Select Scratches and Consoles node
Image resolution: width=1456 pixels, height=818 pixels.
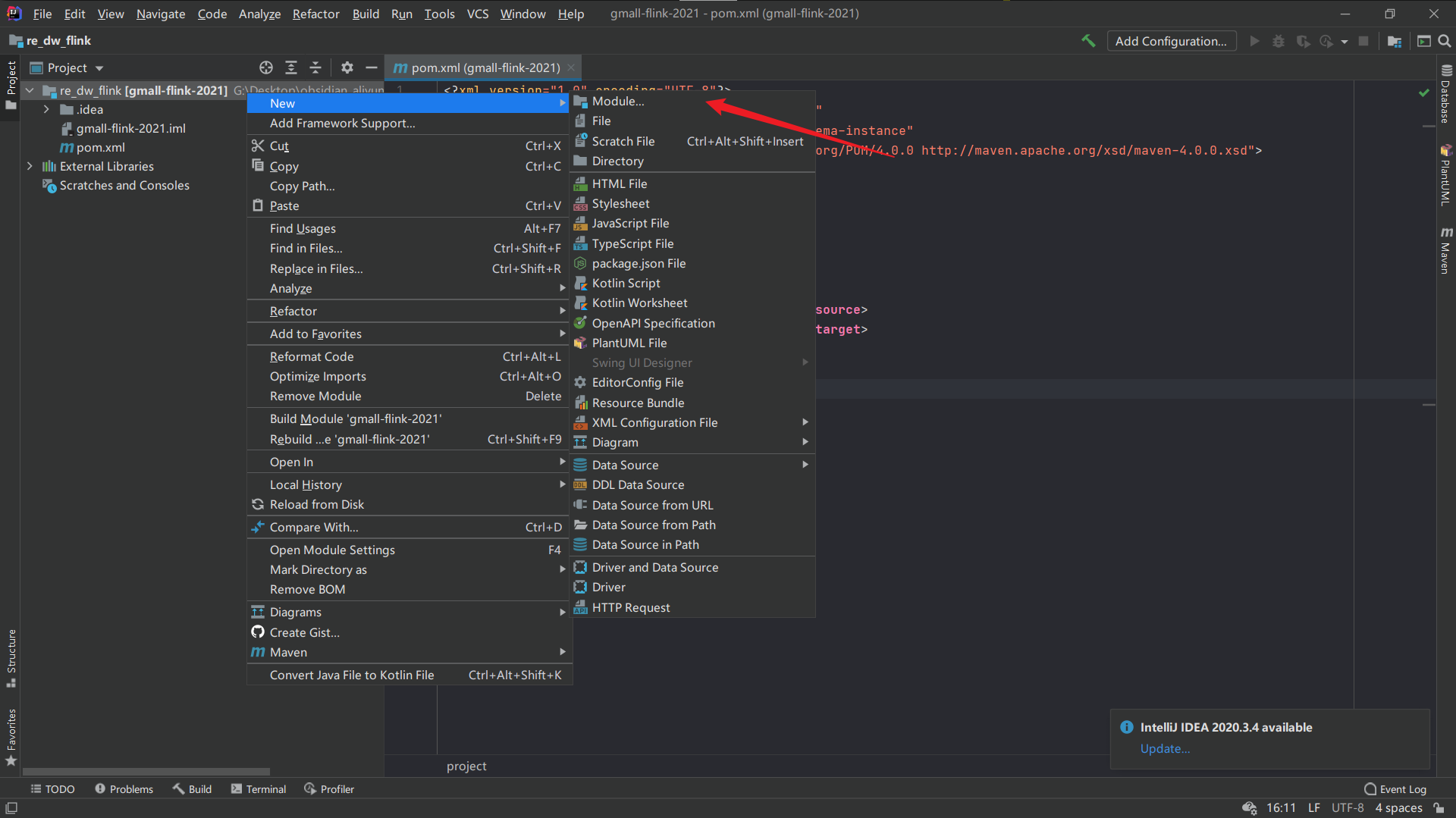coord(124,185)
